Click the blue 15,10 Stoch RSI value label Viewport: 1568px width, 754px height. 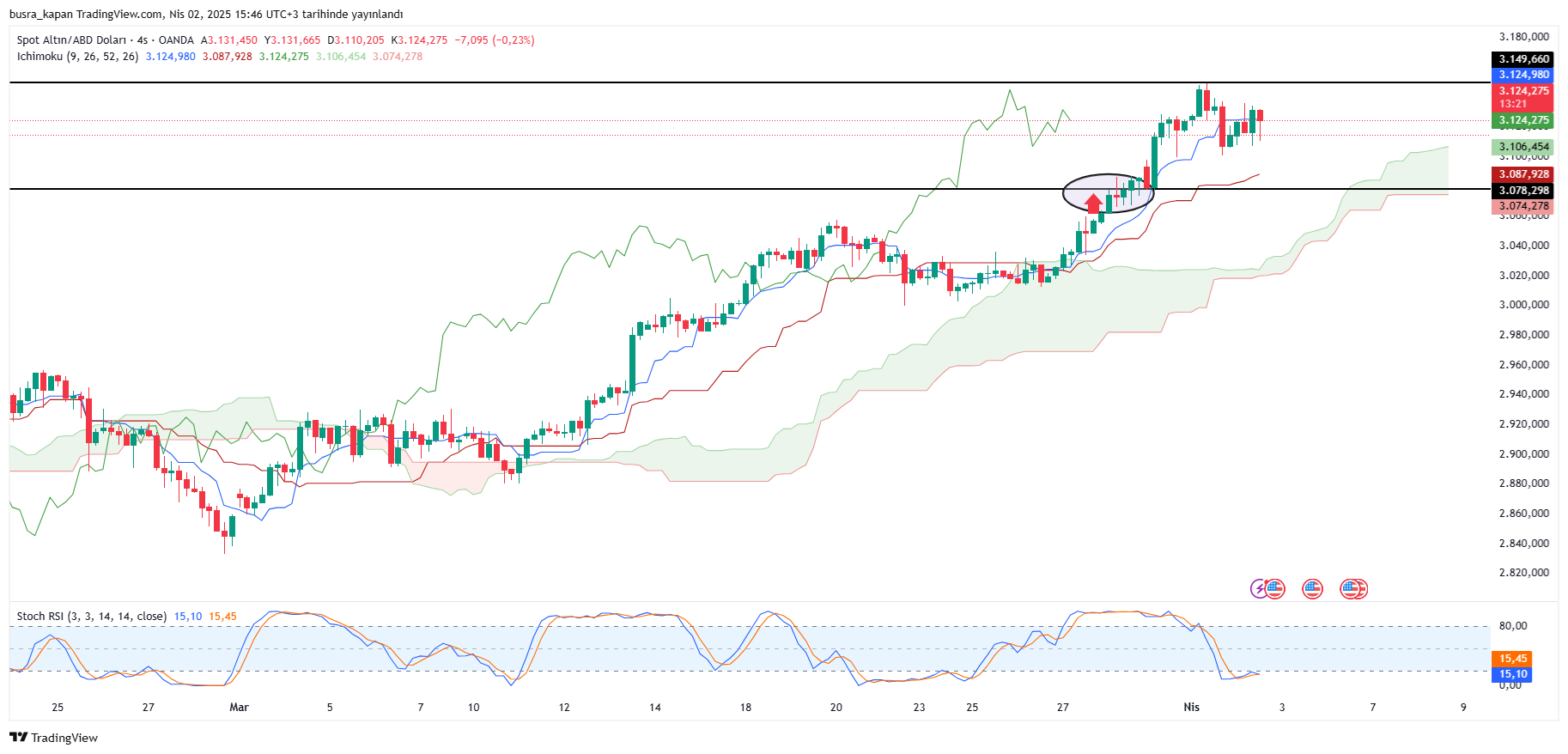click(1512, 674)
